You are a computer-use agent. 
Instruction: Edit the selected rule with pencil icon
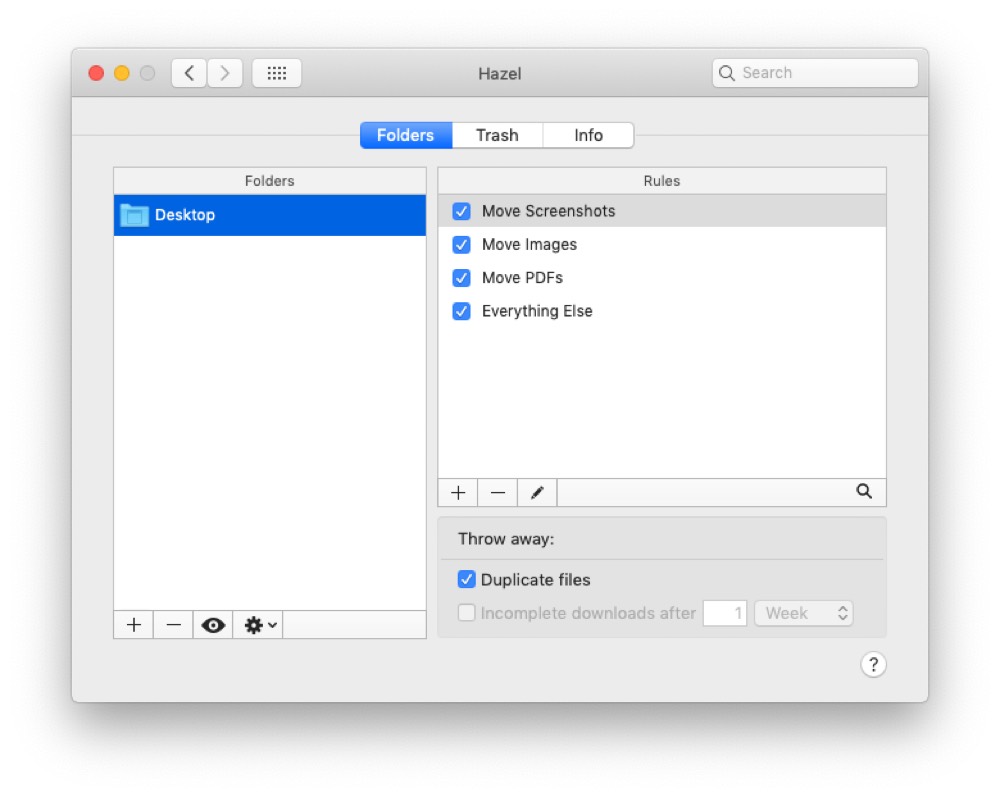(x=537, y=493)
